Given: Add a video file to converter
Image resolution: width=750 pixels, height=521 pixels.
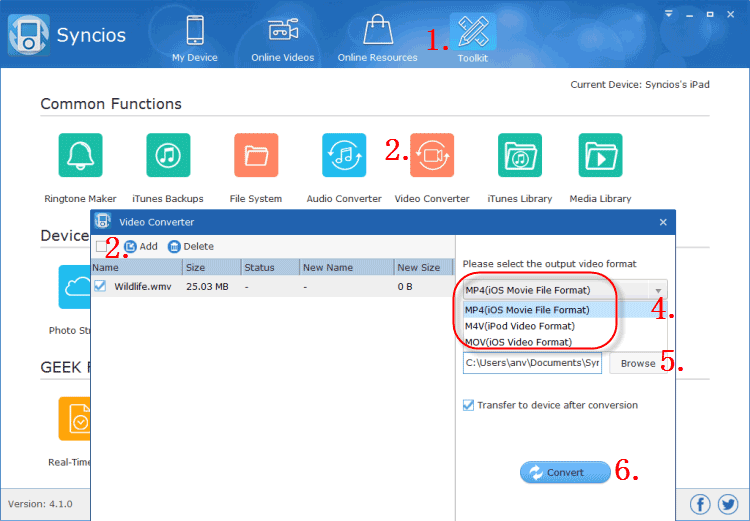Looking at the screenshot, I should tap(141, 246).
